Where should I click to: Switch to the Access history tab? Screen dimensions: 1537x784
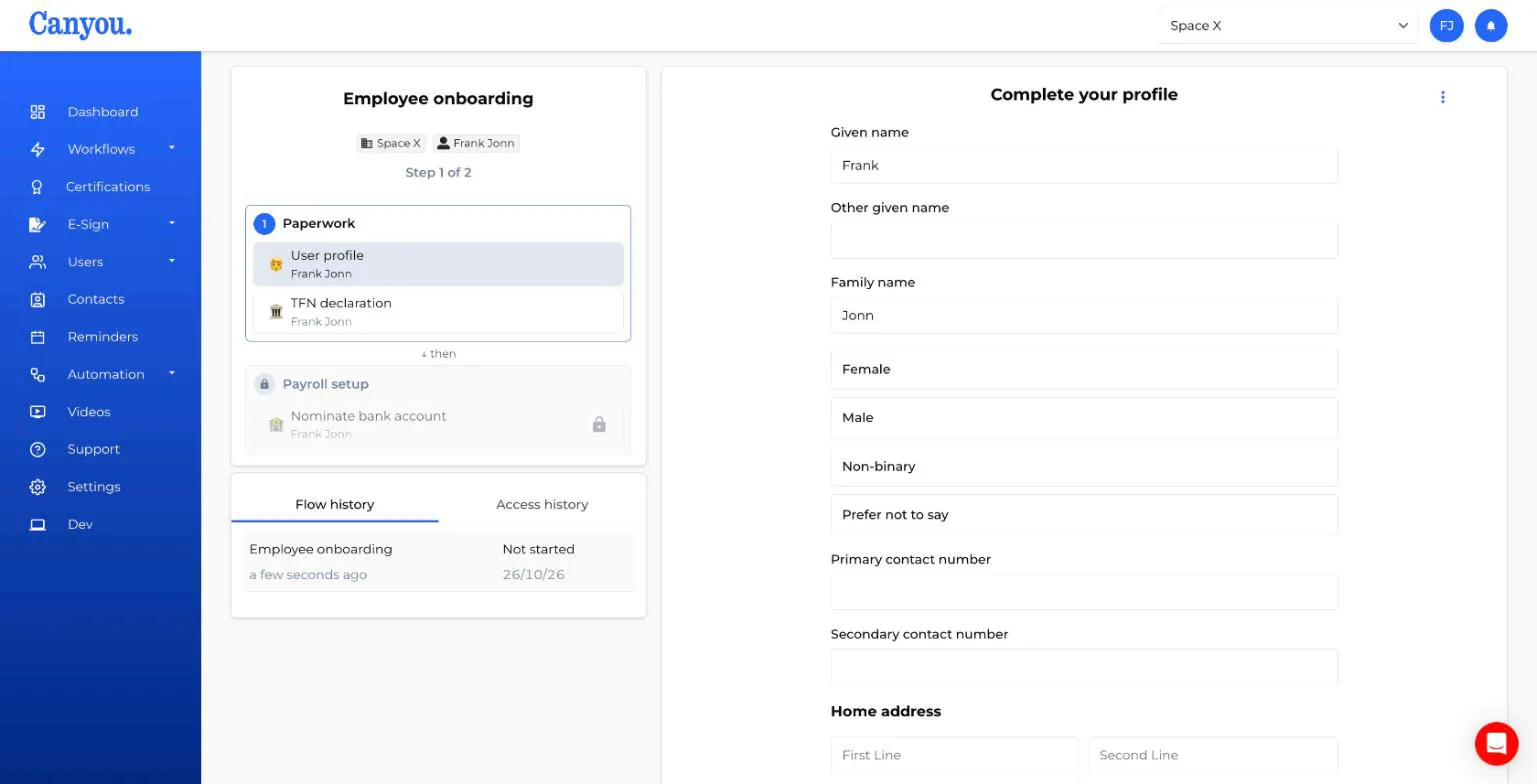click(x=542, y=504)
